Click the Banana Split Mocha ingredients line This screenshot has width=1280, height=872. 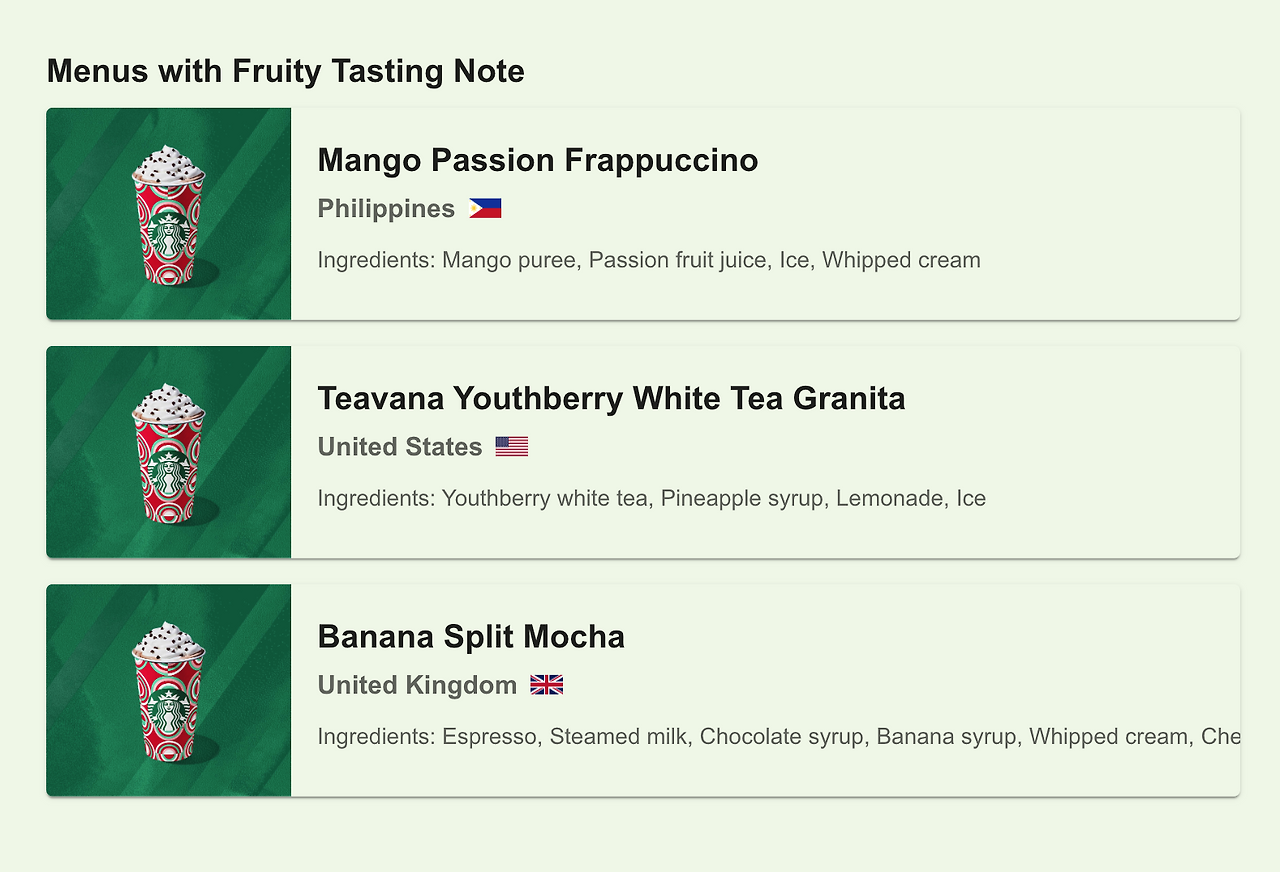(778, 737)
